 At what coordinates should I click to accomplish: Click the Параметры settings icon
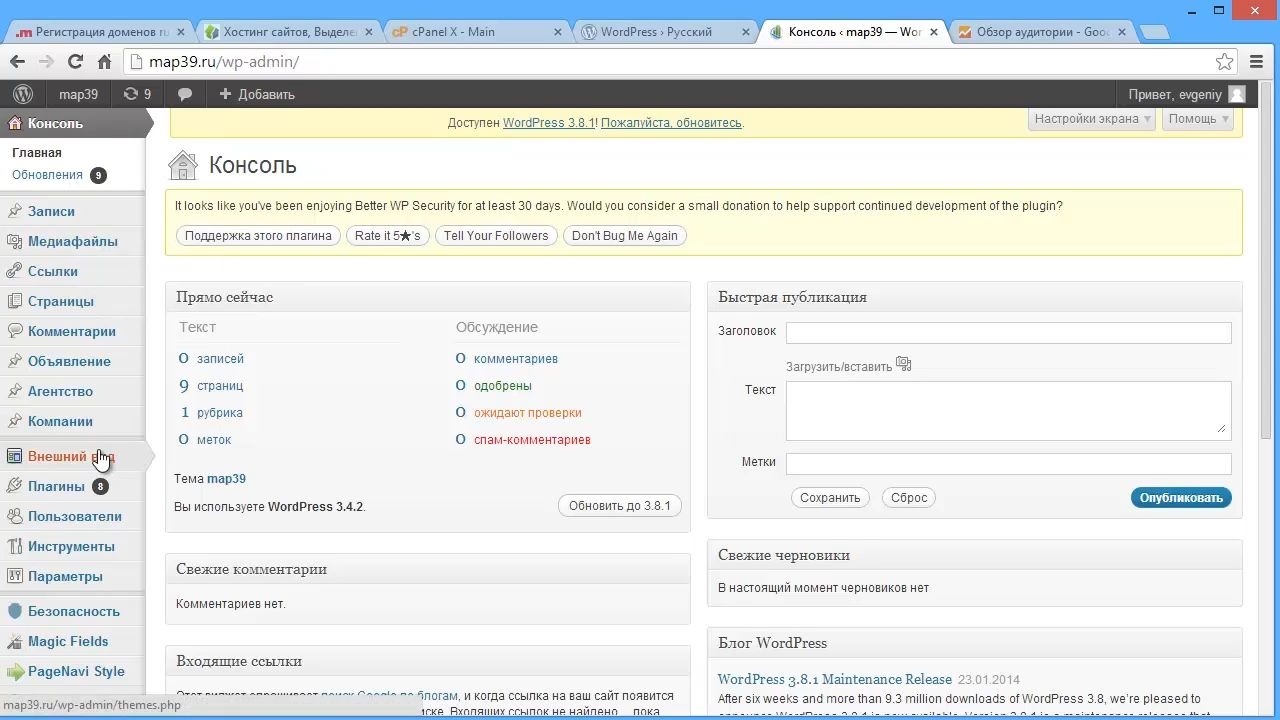pos(14,576)
